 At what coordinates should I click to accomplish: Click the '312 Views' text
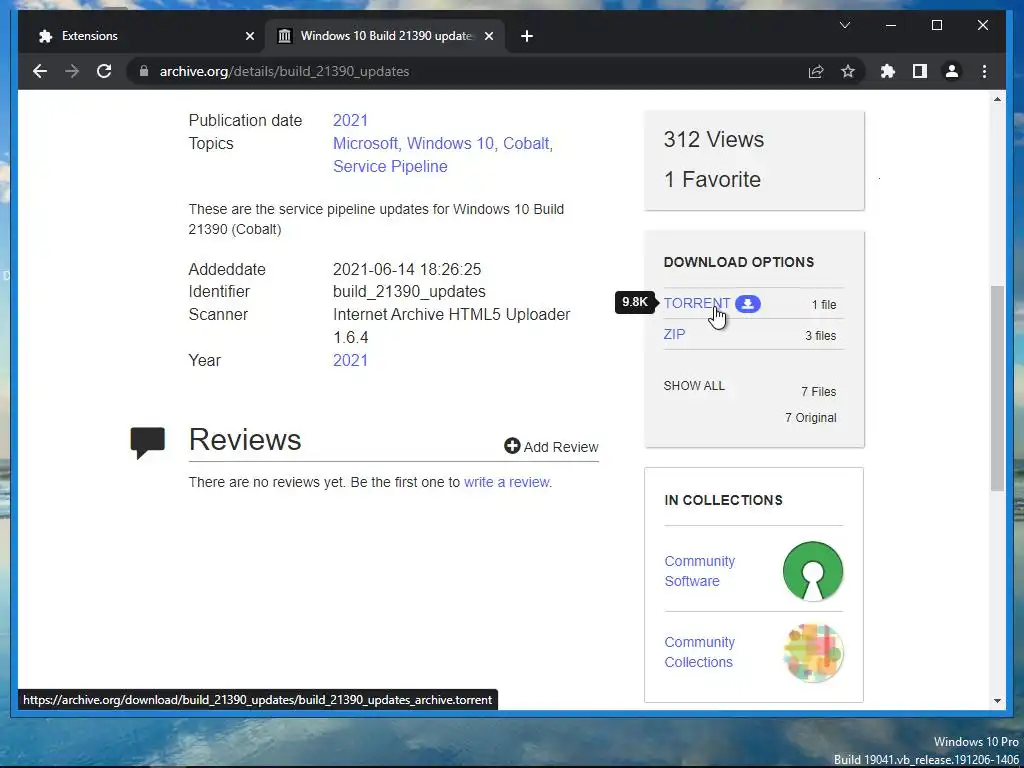pos(714,139)
